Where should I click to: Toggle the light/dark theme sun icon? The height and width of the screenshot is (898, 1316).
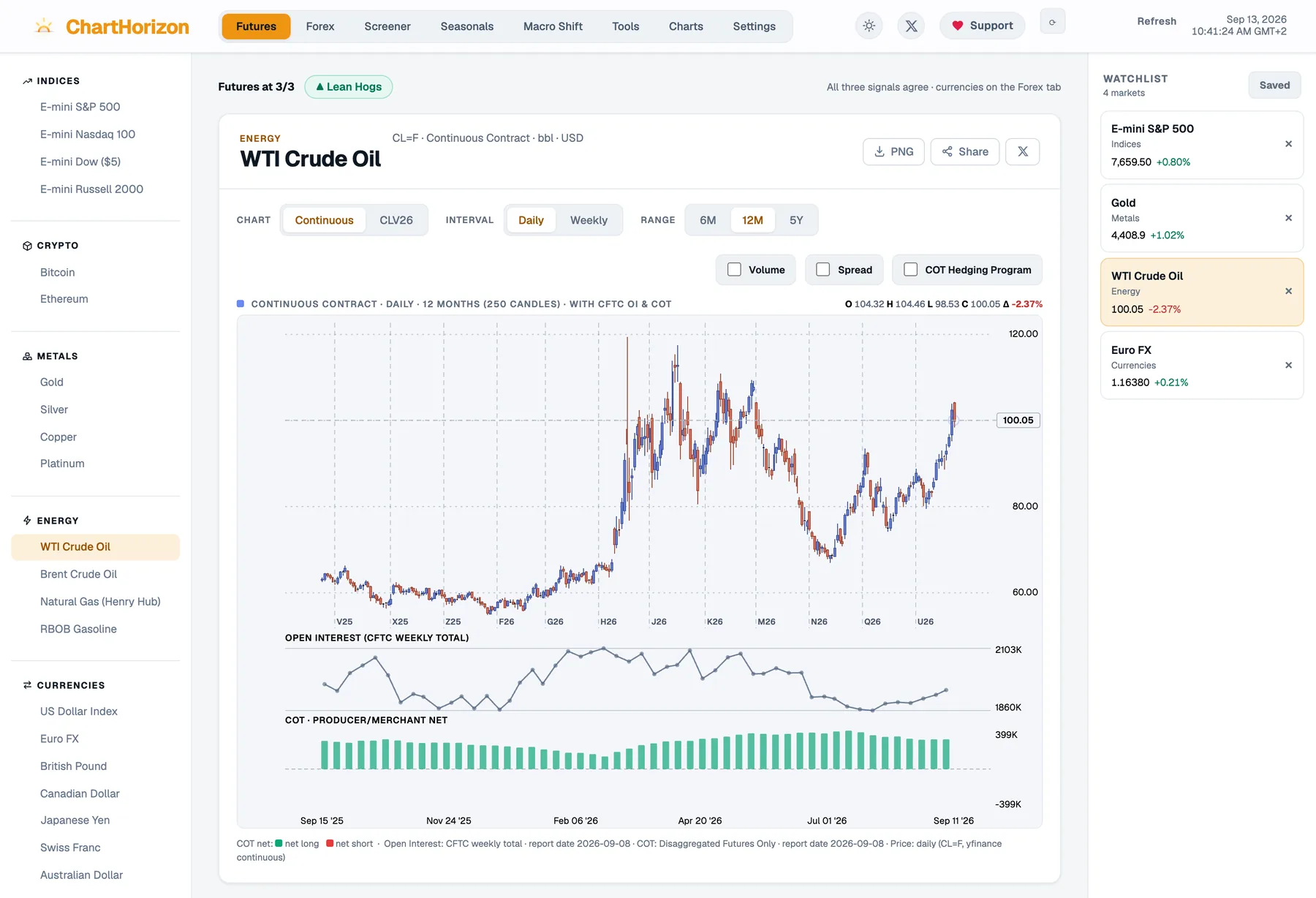869,26
